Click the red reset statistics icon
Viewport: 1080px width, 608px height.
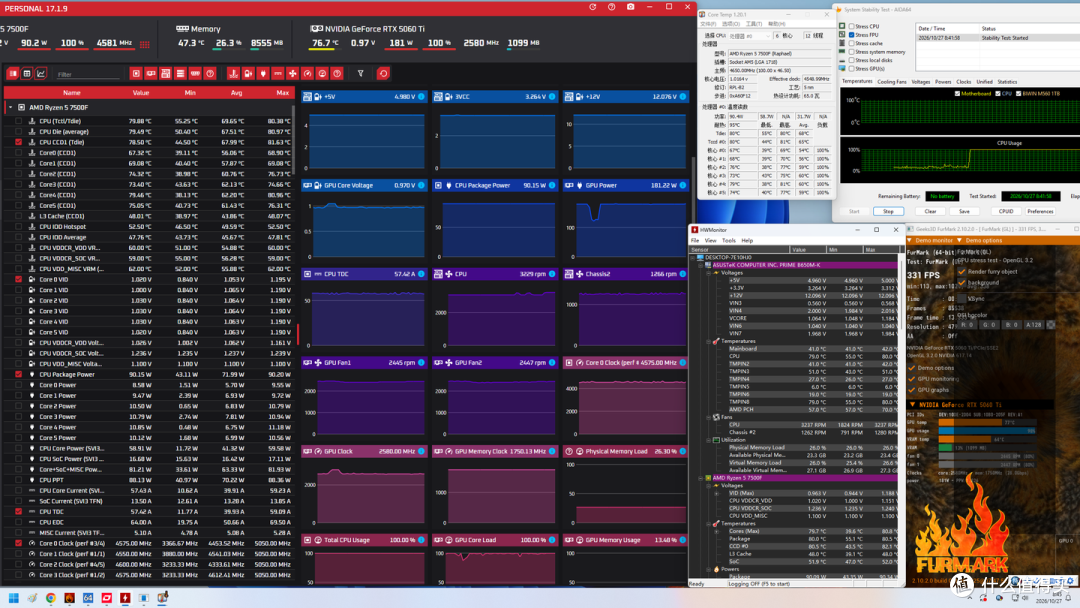coord(384,74)
